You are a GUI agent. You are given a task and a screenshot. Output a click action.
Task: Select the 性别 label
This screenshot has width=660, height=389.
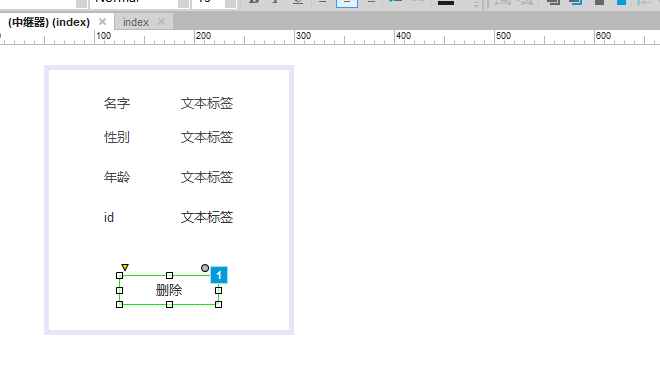coord(117,137)
